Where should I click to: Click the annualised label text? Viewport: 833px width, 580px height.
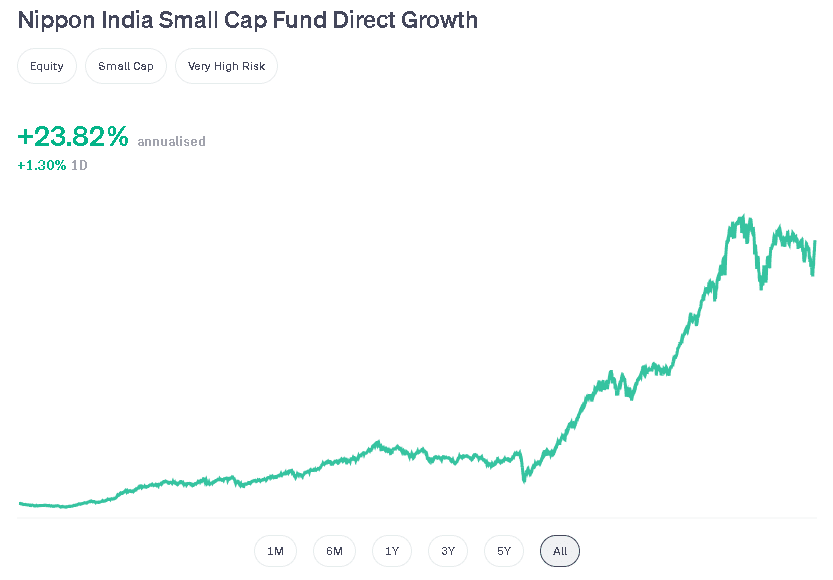pos(171,142)
